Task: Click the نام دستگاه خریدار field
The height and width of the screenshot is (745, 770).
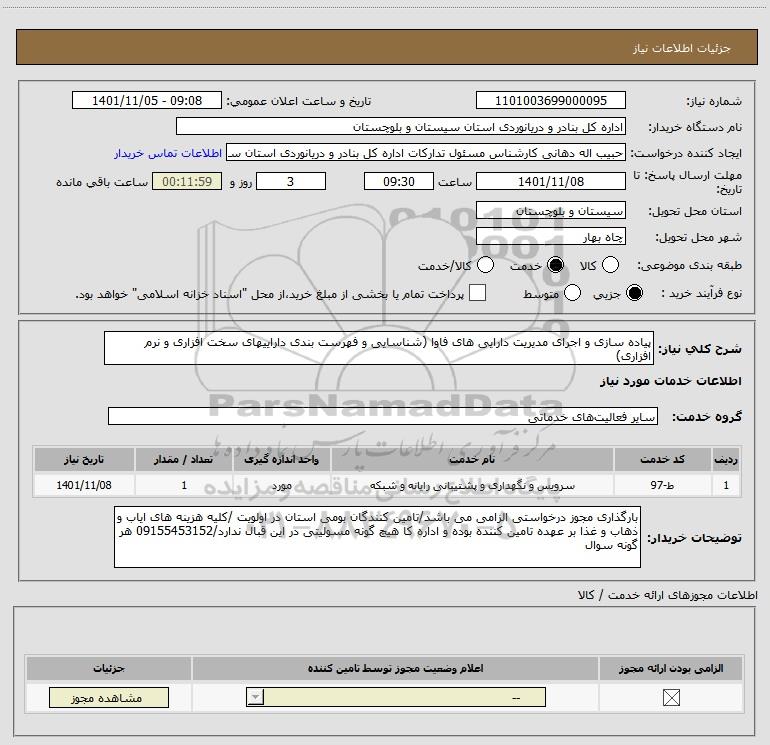Action: coord(401,127)
